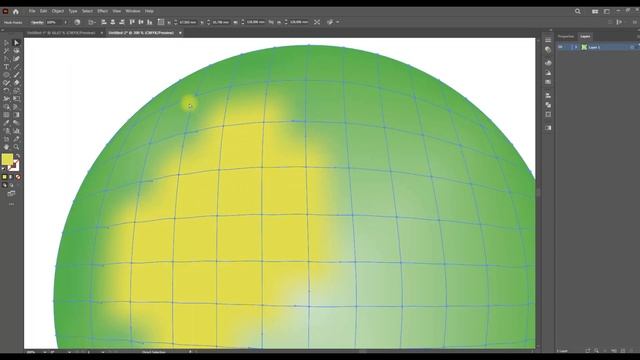Click the Constrain Width and Height link

point(271,22)
